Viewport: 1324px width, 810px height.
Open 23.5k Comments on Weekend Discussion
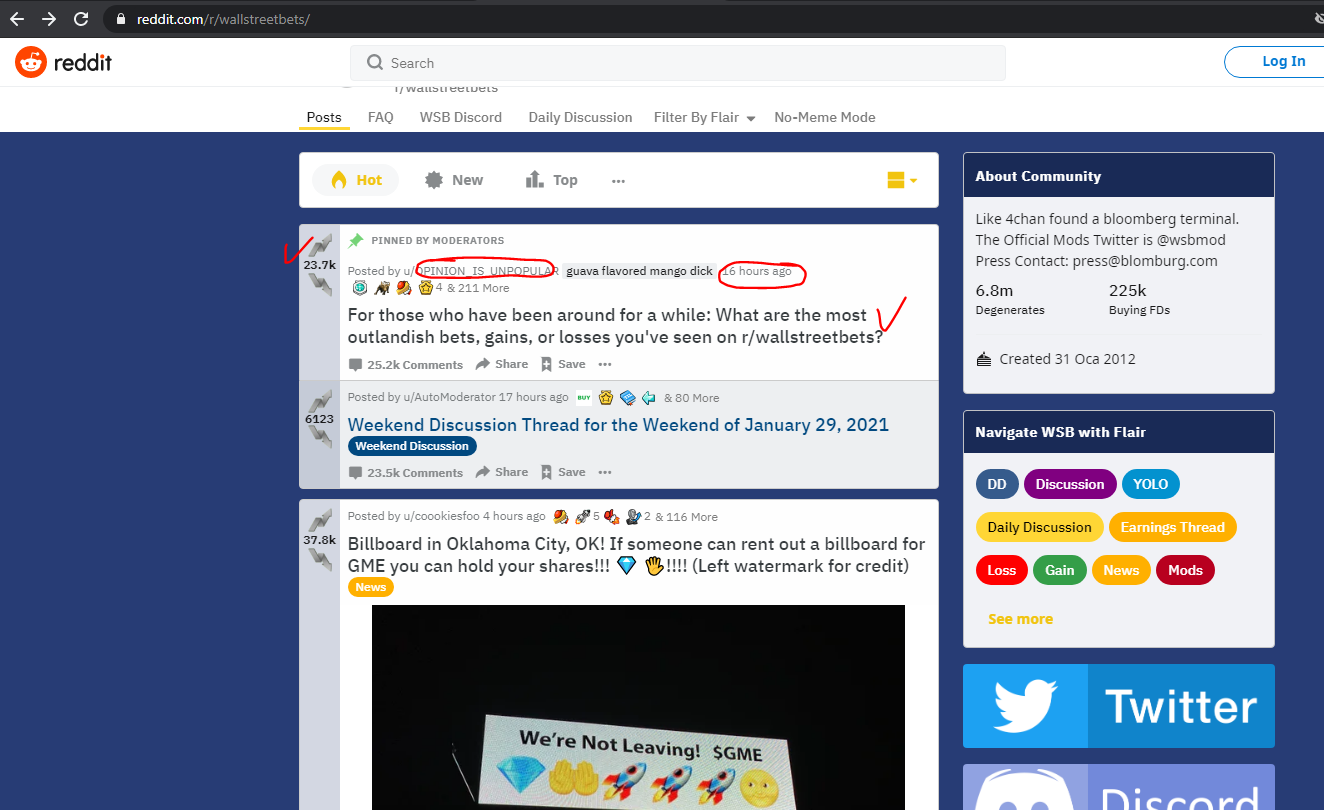[x=406, y=473]
